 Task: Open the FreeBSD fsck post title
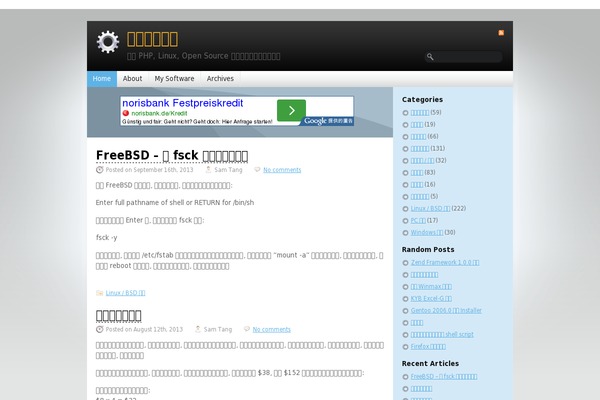(172, 155)
